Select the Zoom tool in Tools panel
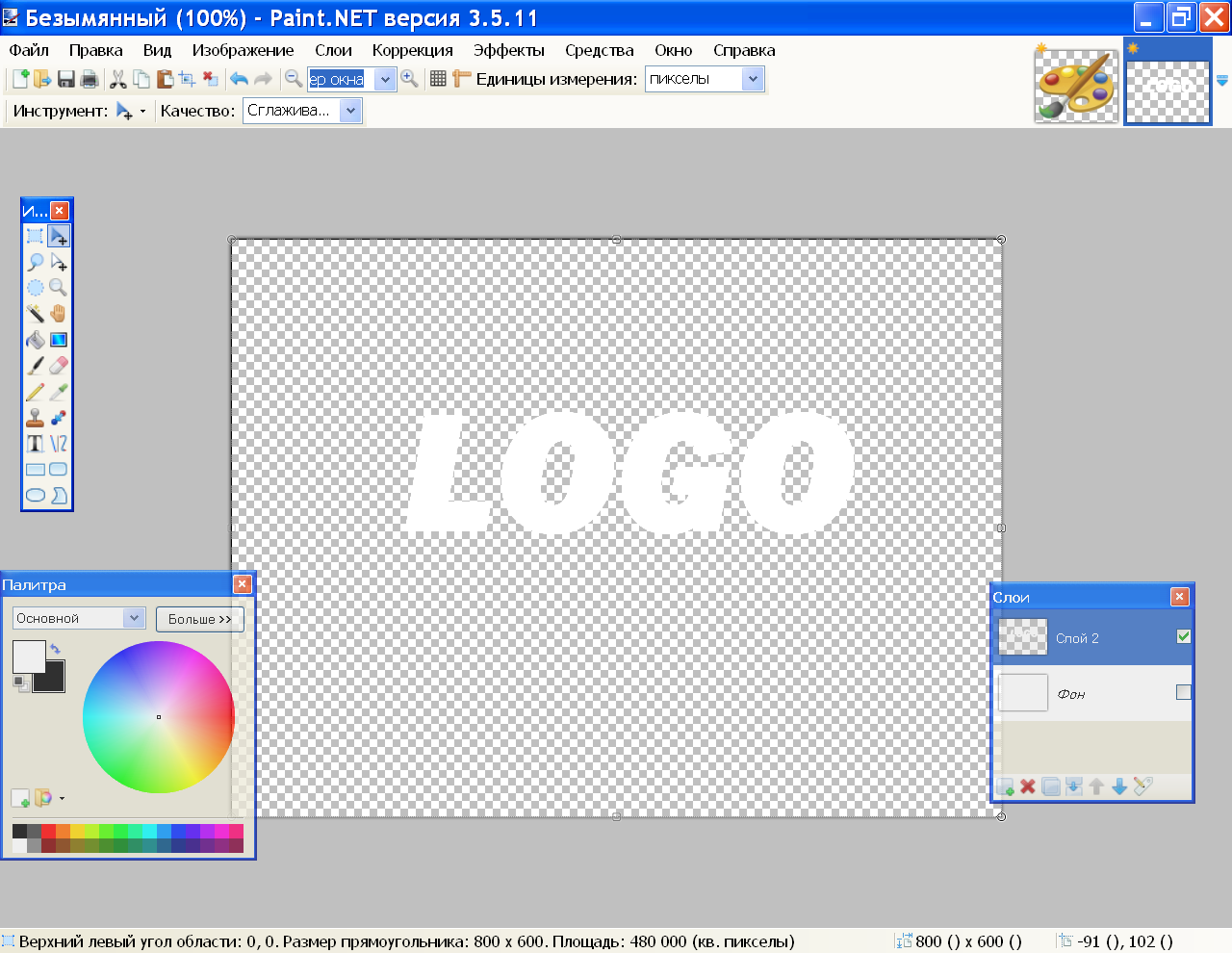 coord(59,288)
